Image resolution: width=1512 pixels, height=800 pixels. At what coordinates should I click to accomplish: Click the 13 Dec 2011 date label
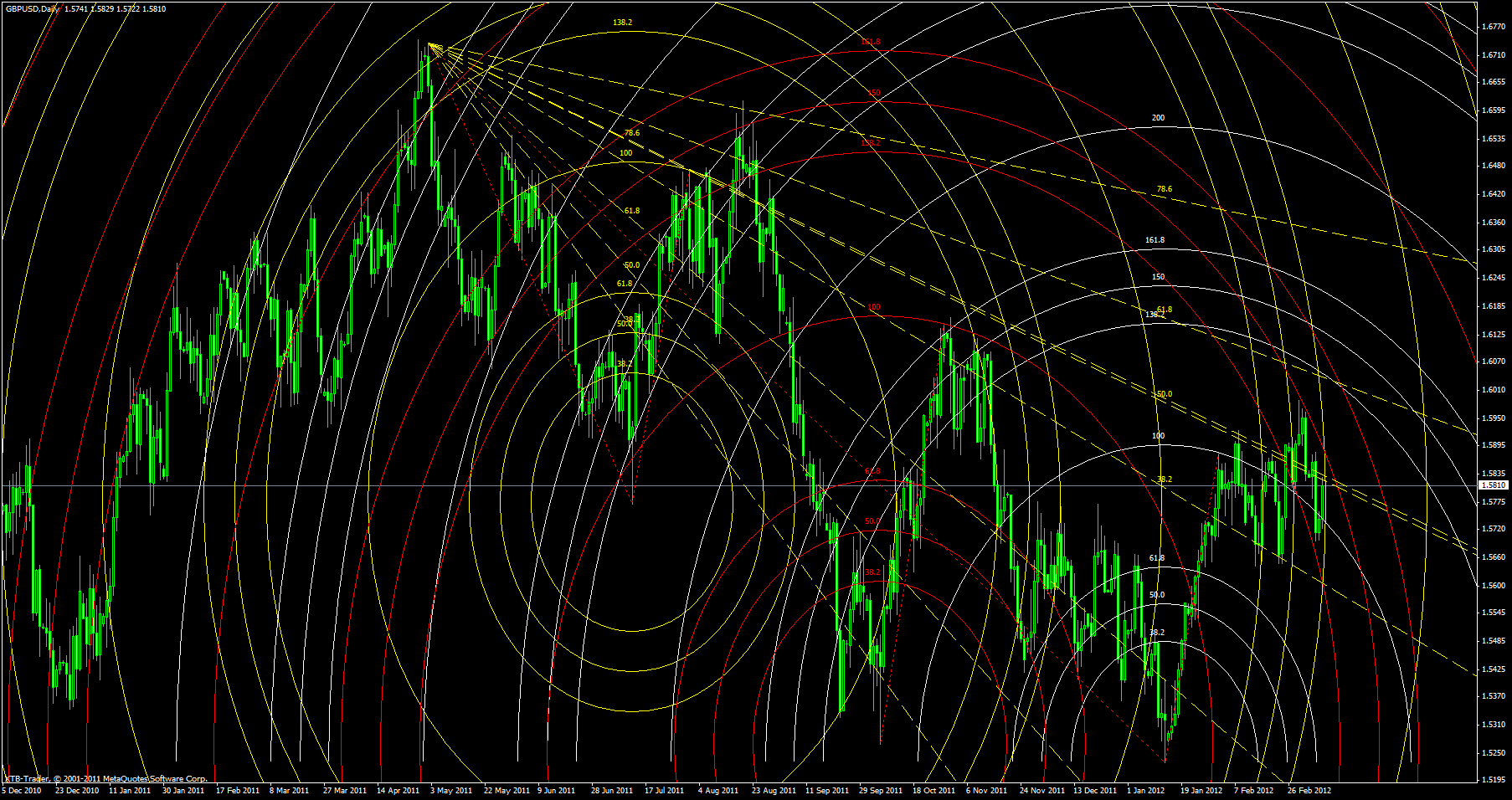(x=1095, y=790)
